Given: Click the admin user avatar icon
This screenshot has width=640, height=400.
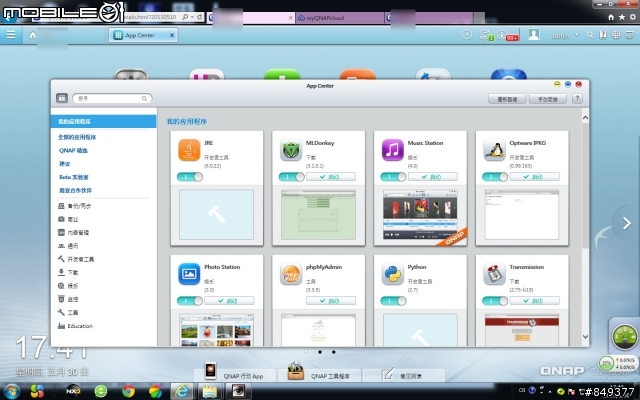Looking at the screenshot, I should click(x=533, y=35).
